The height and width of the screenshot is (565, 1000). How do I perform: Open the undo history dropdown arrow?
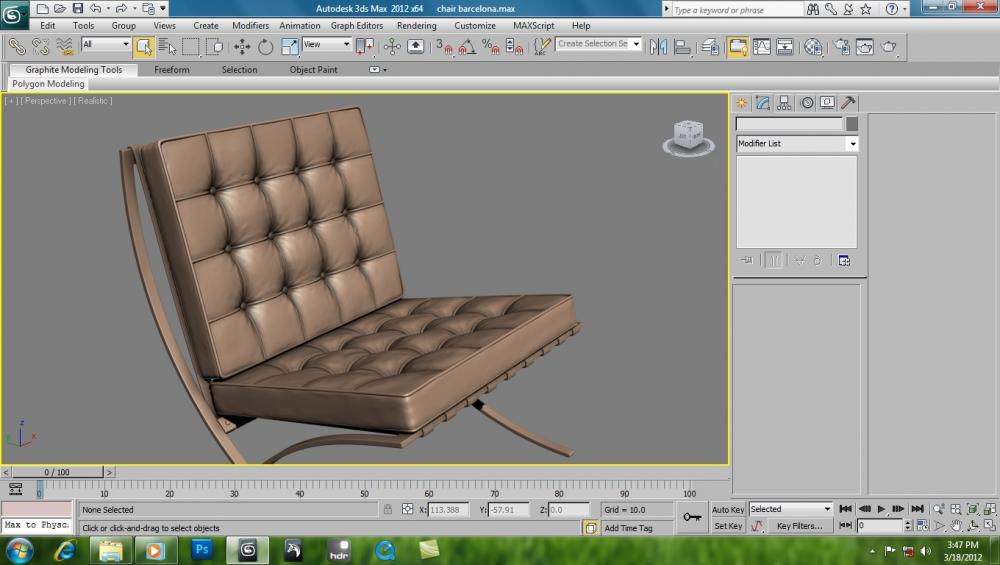[x=108, y=8]
